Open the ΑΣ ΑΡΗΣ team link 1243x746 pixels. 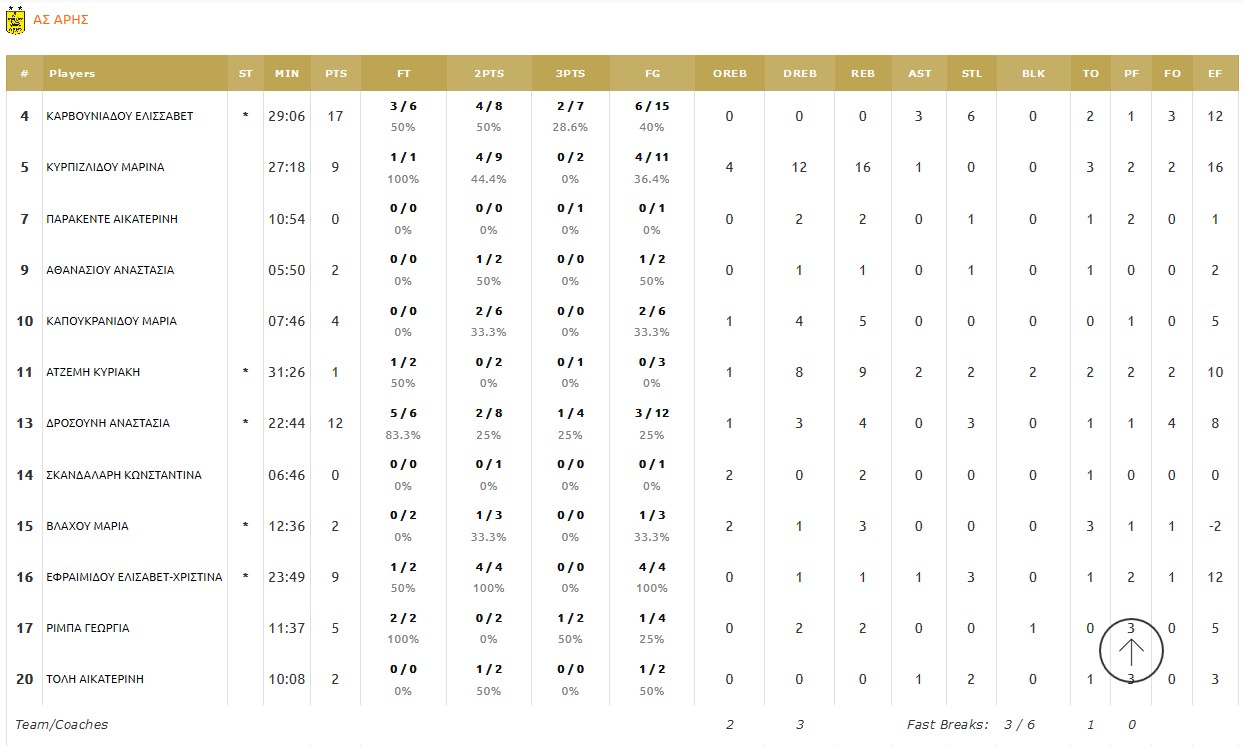click(x=60, y=19)
